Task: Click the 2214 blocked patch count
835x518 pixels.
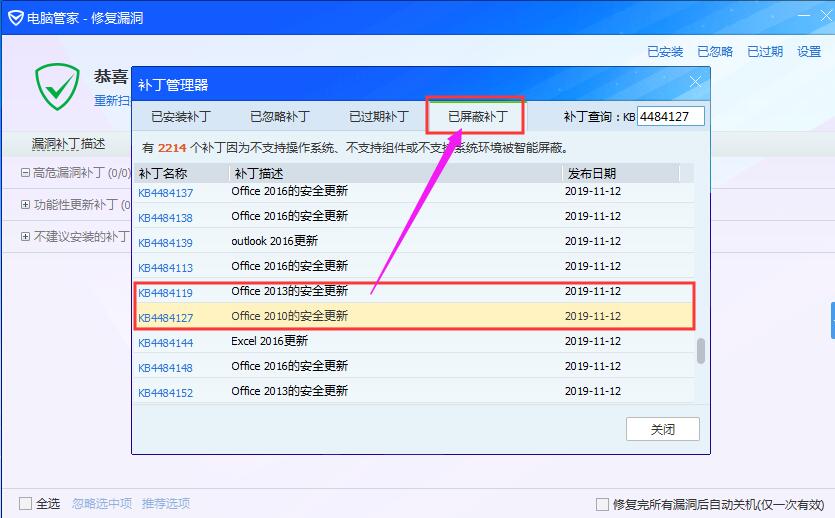Action: click(172, 148)
